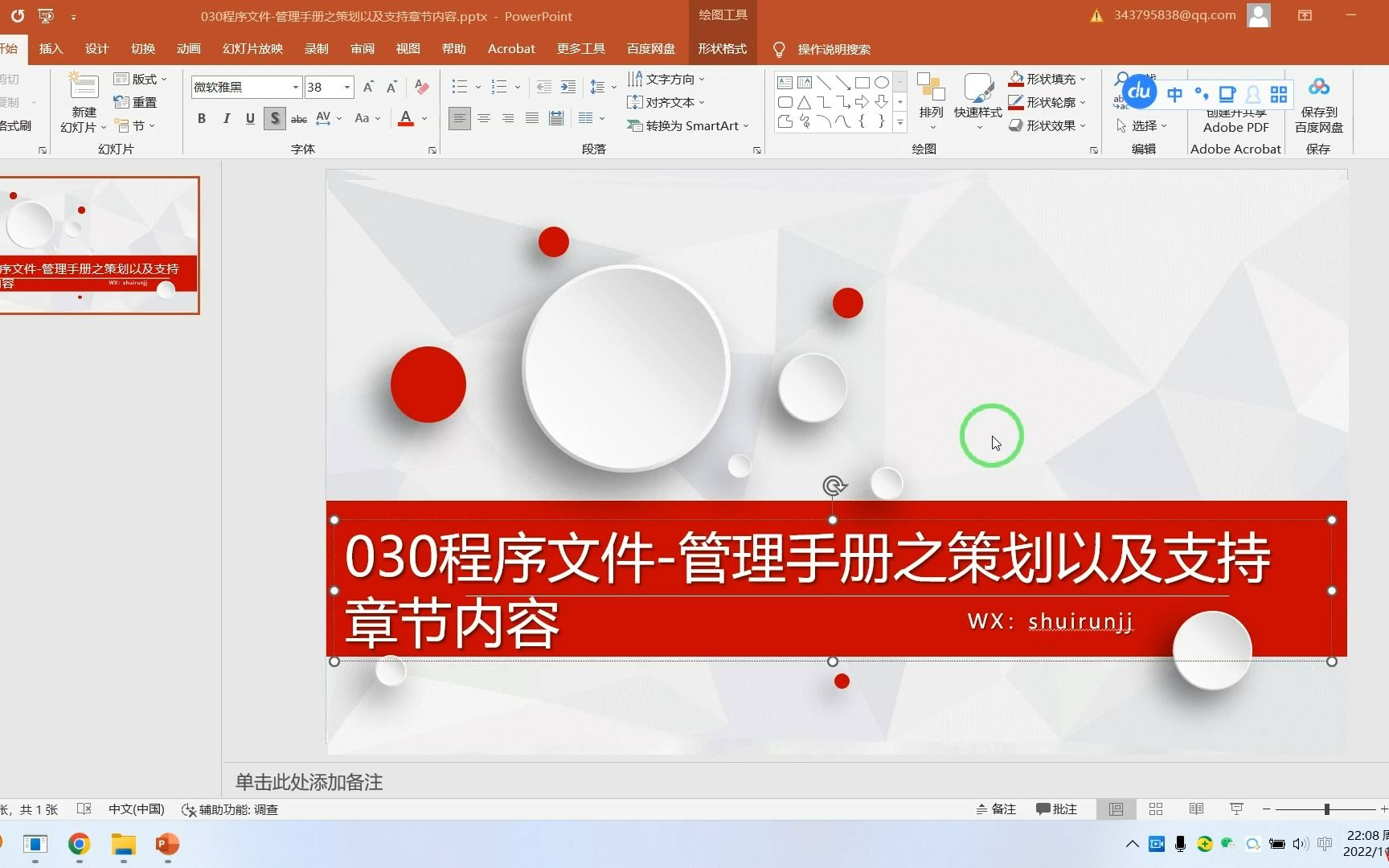Click Accessibility: Investigate (辅助功能: 调查)
Viewport: 1389px width, 868px height.
click(230, 809)
